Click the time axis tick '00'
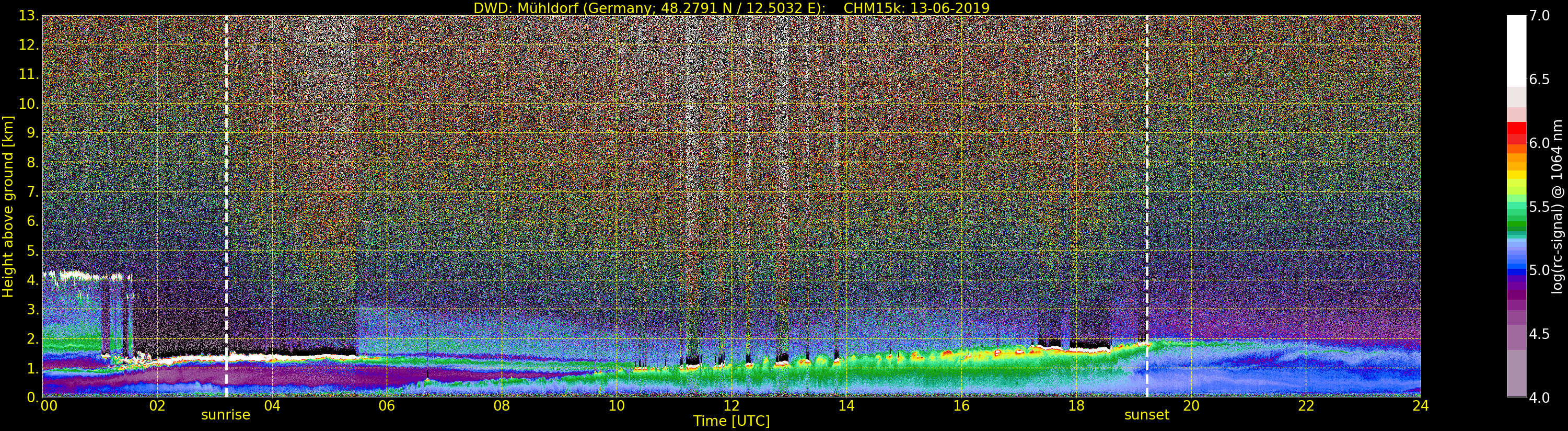The image size is (1568, 431). pos(49,405)
